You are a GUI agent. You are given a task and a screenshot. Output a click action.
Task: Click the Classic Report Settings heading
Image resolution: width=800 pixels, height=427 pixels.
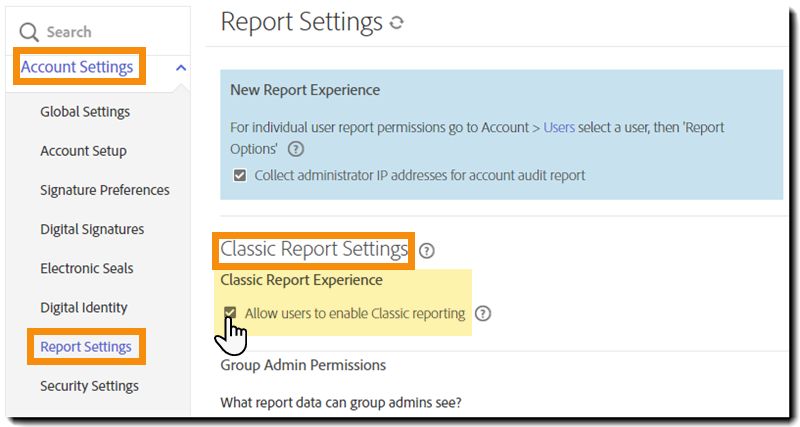(314, 249)
